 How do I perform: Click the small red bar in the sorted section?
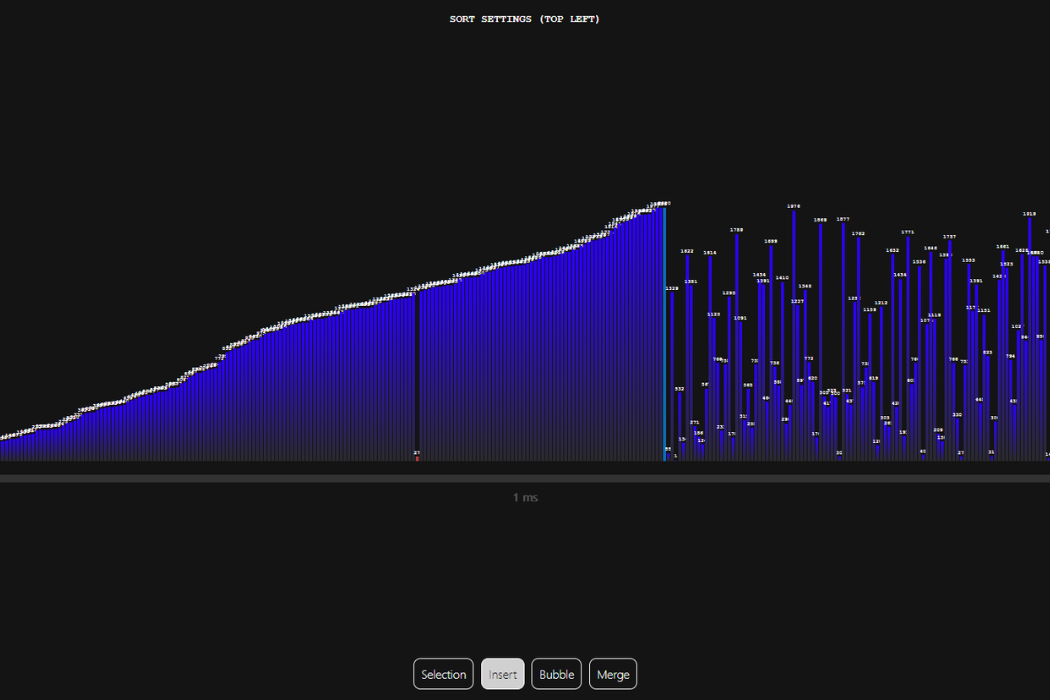(x=417, y=458)
